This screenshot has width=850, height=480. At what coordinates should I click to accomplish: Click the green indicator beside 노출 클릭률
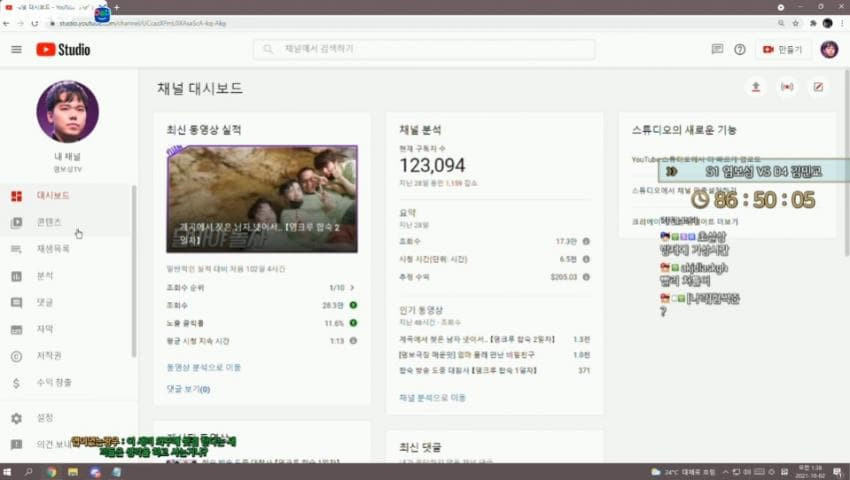[353, 323]
